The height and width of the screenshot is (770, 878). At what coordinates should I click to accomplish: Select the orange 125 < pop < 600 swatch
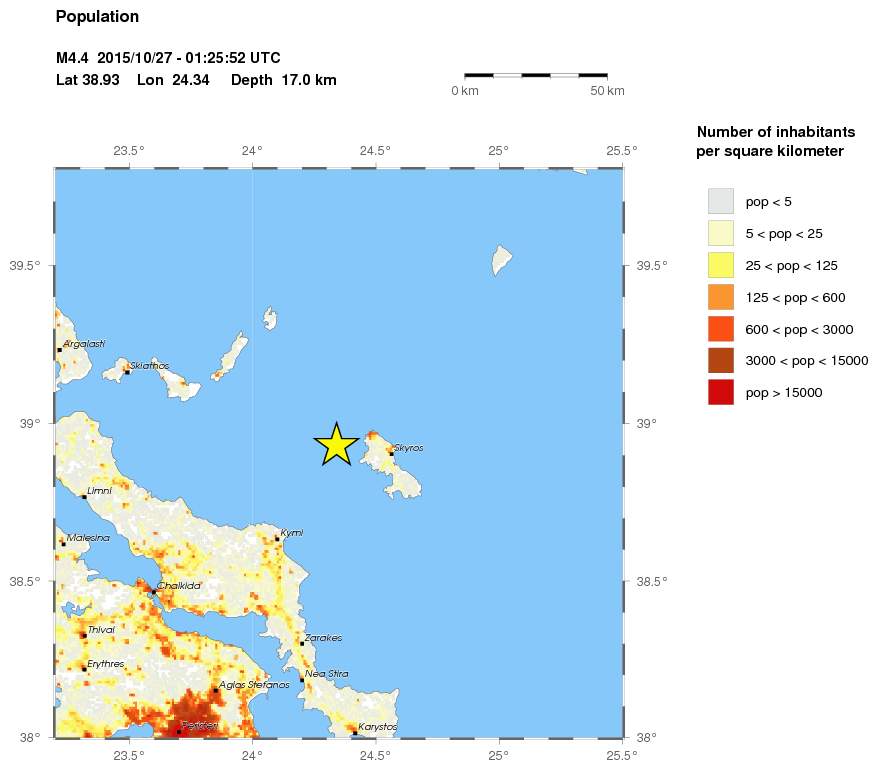coord(721,297)
